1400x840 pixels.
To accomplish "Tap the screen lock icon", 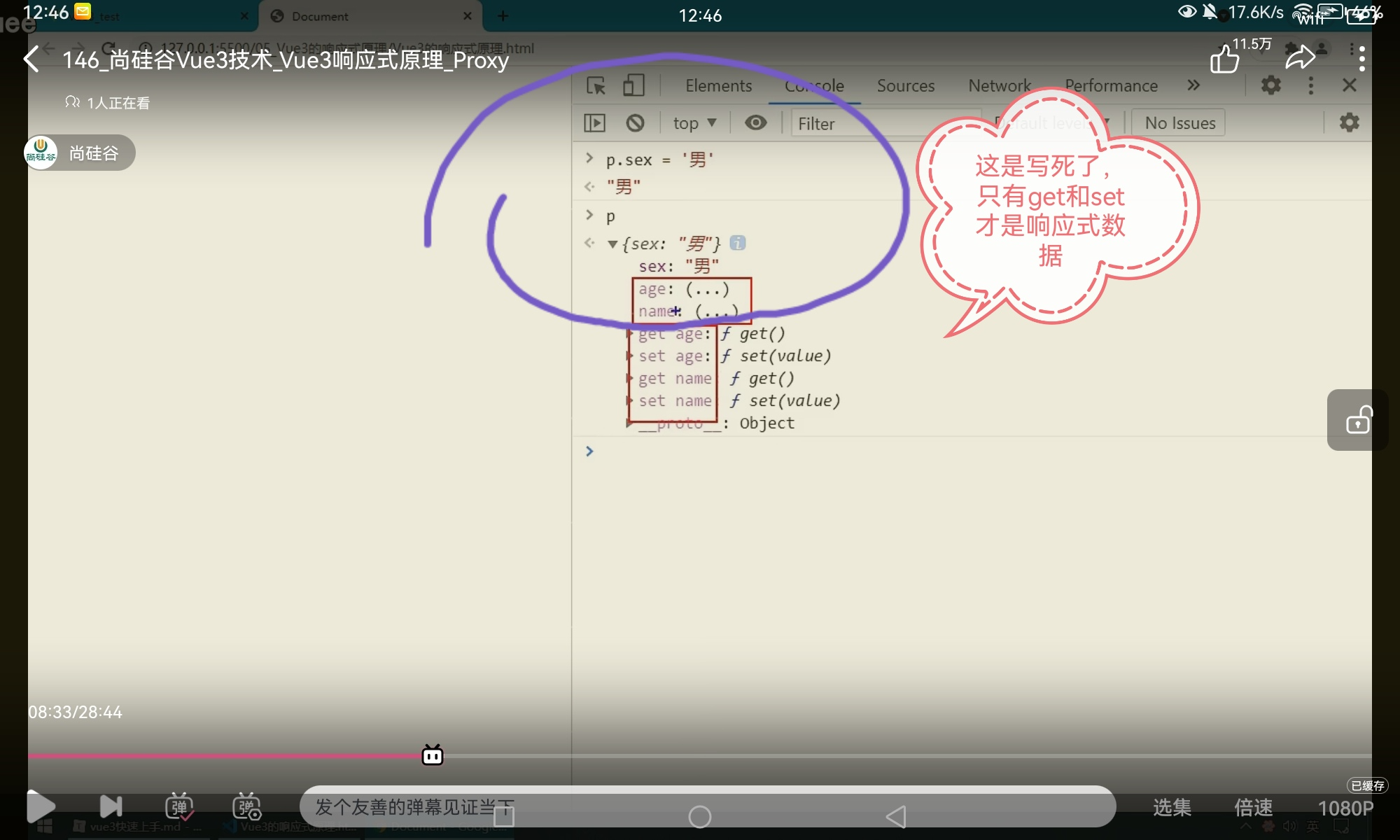I will click(x=1358, y=420).
